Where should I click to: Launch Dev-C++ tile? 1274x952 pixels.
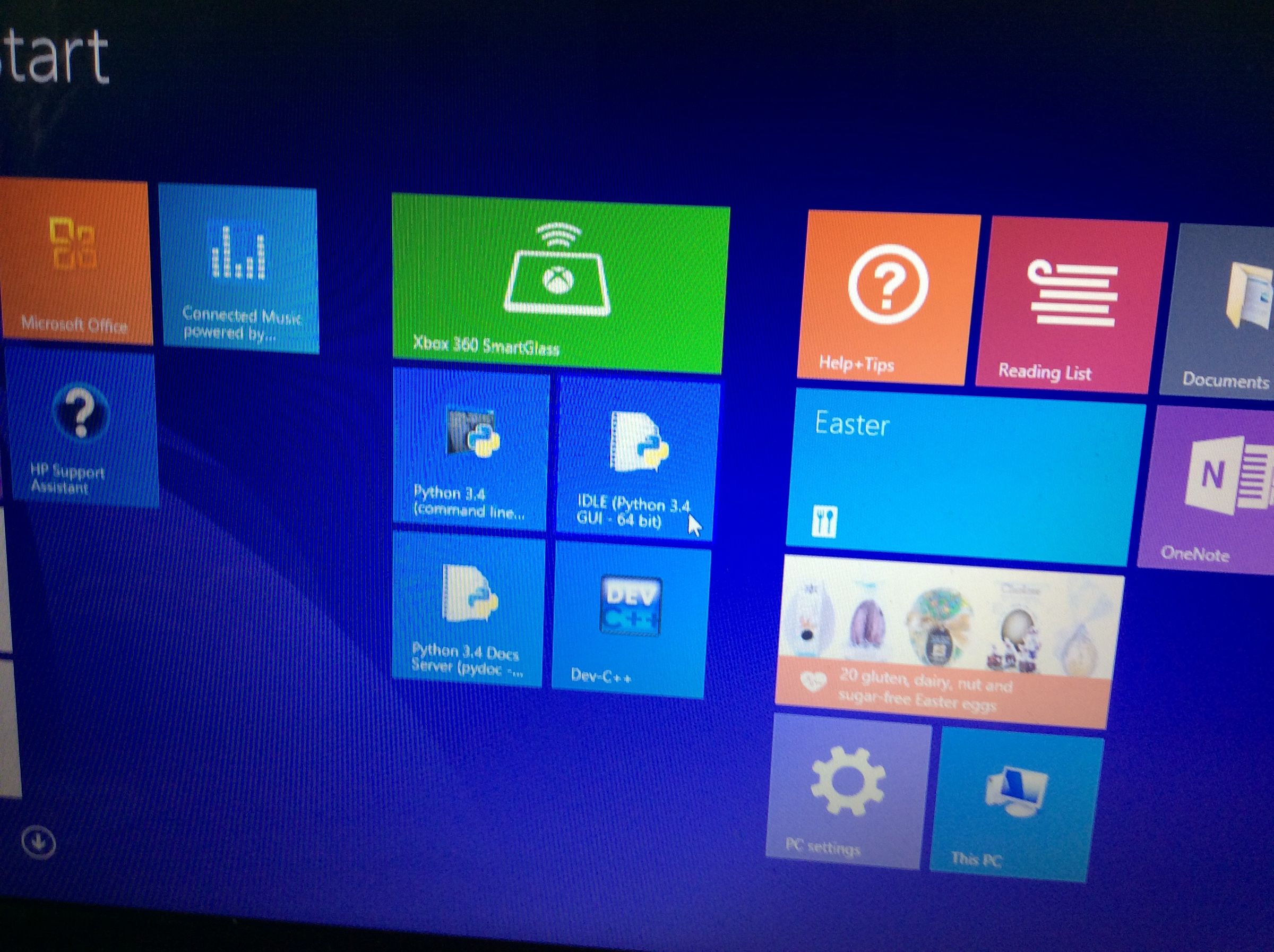[631, 620]
